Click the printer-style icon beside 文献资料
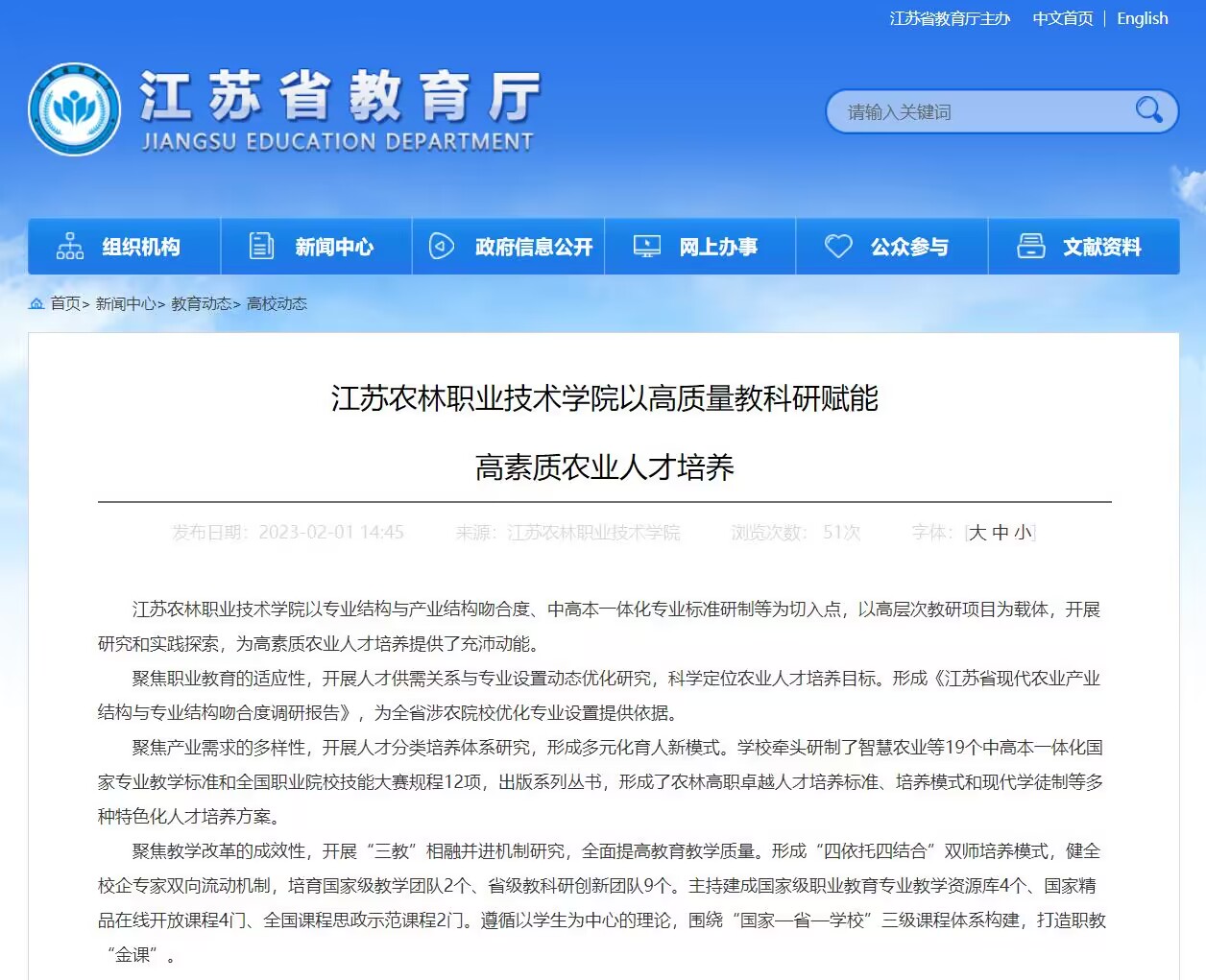The height and width of the screenshot is (980, 1206). (x=1030, y=247)
